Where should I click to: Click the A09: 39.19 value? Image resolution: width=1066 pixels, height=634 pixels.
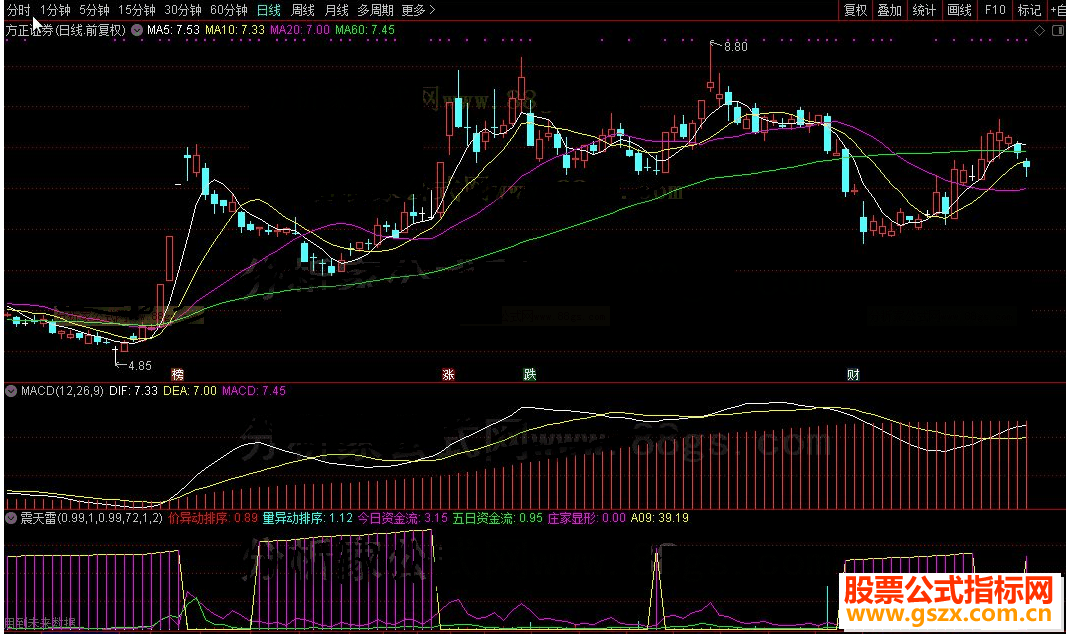coord(659,518)
